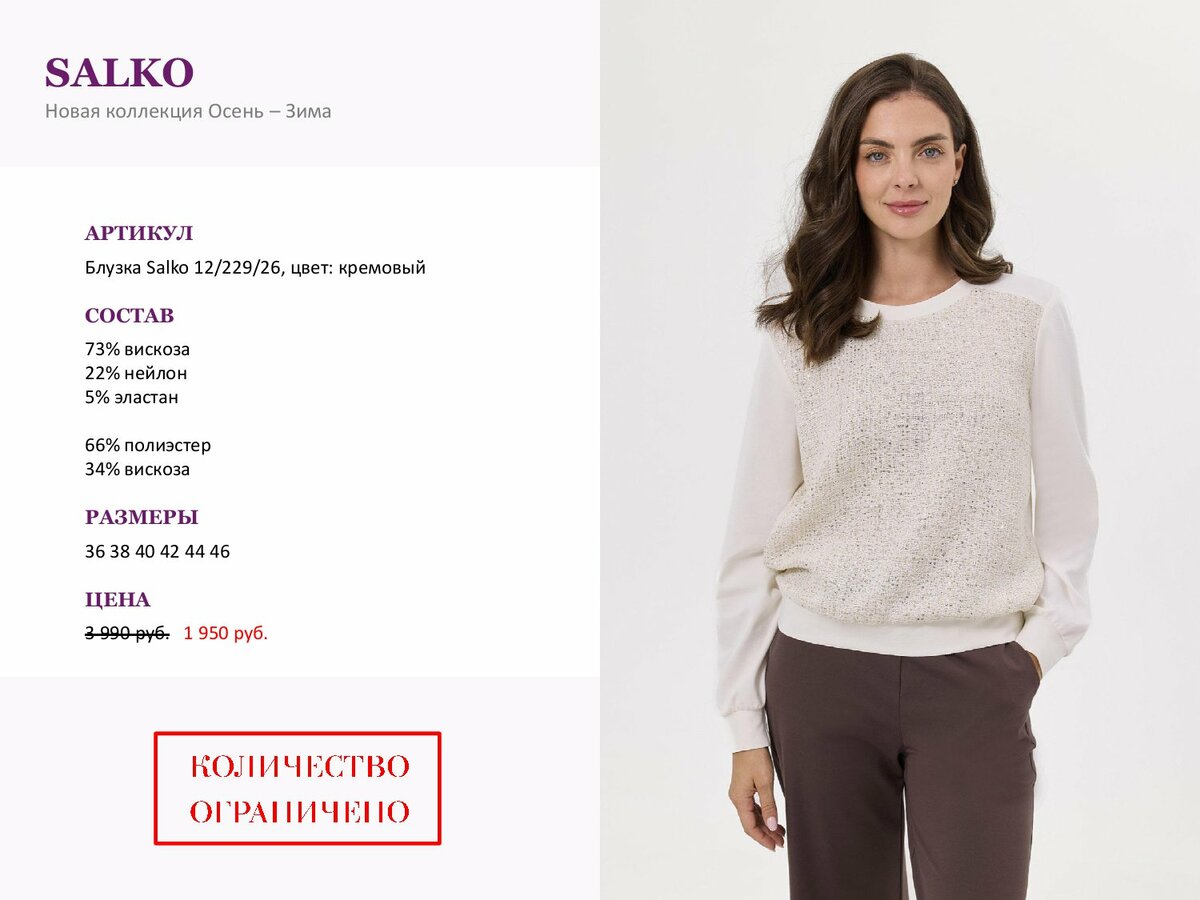Select the 66% полиэстер line

[148, 446]
